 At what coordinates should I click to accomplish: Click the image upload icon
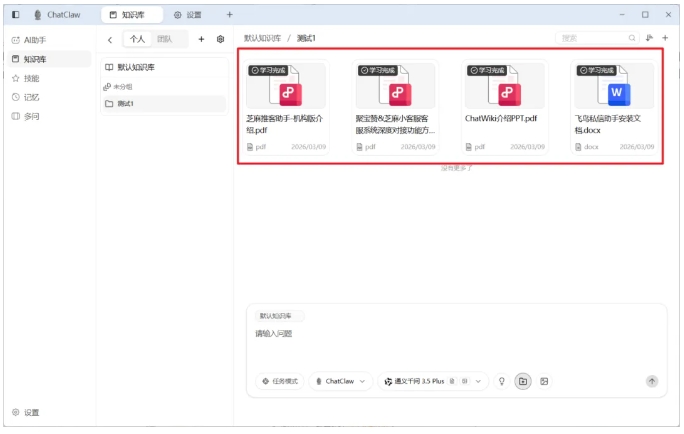[x=544, y=381]
